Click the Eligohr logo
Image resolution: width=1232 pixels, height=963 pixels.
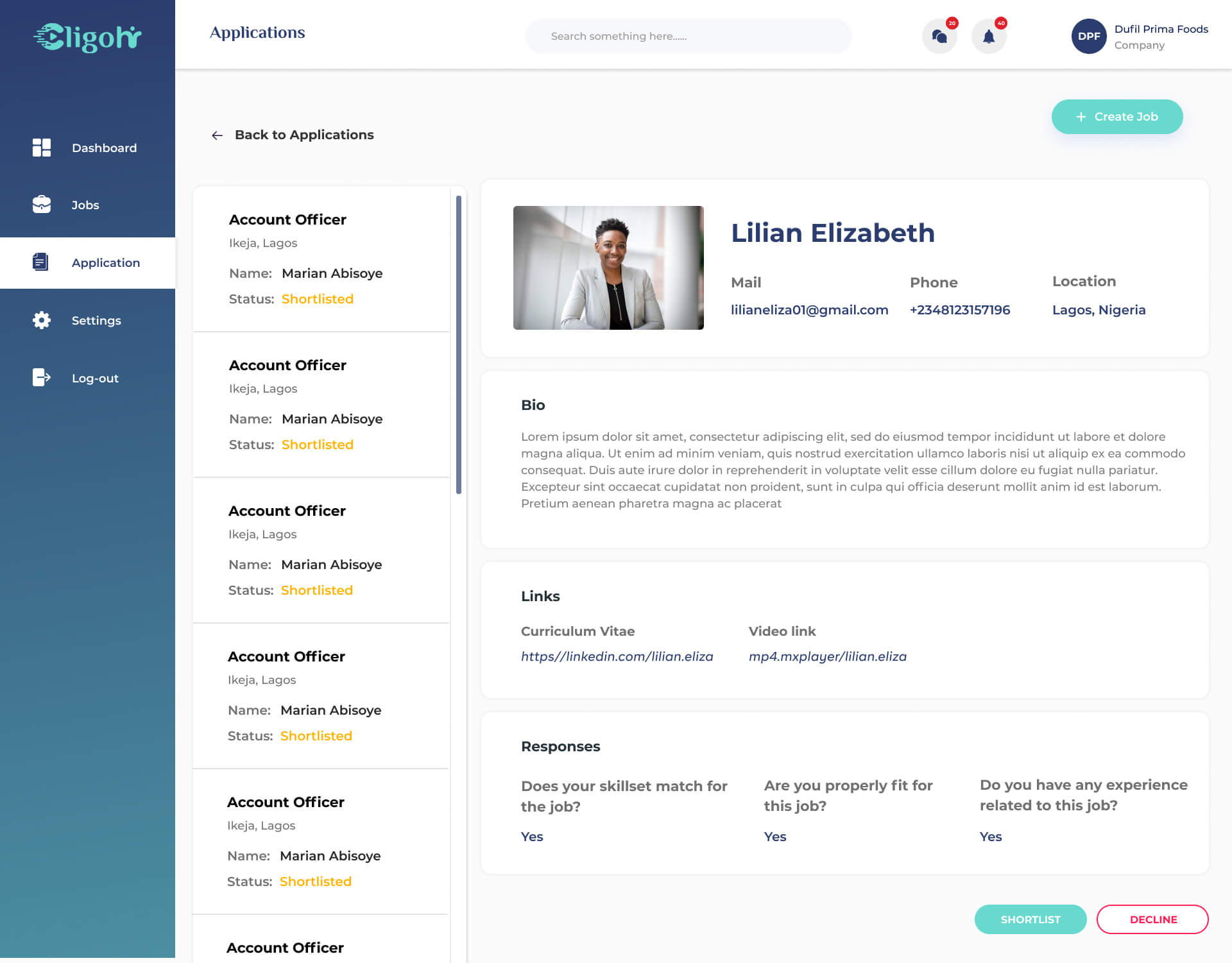[87, 37]
